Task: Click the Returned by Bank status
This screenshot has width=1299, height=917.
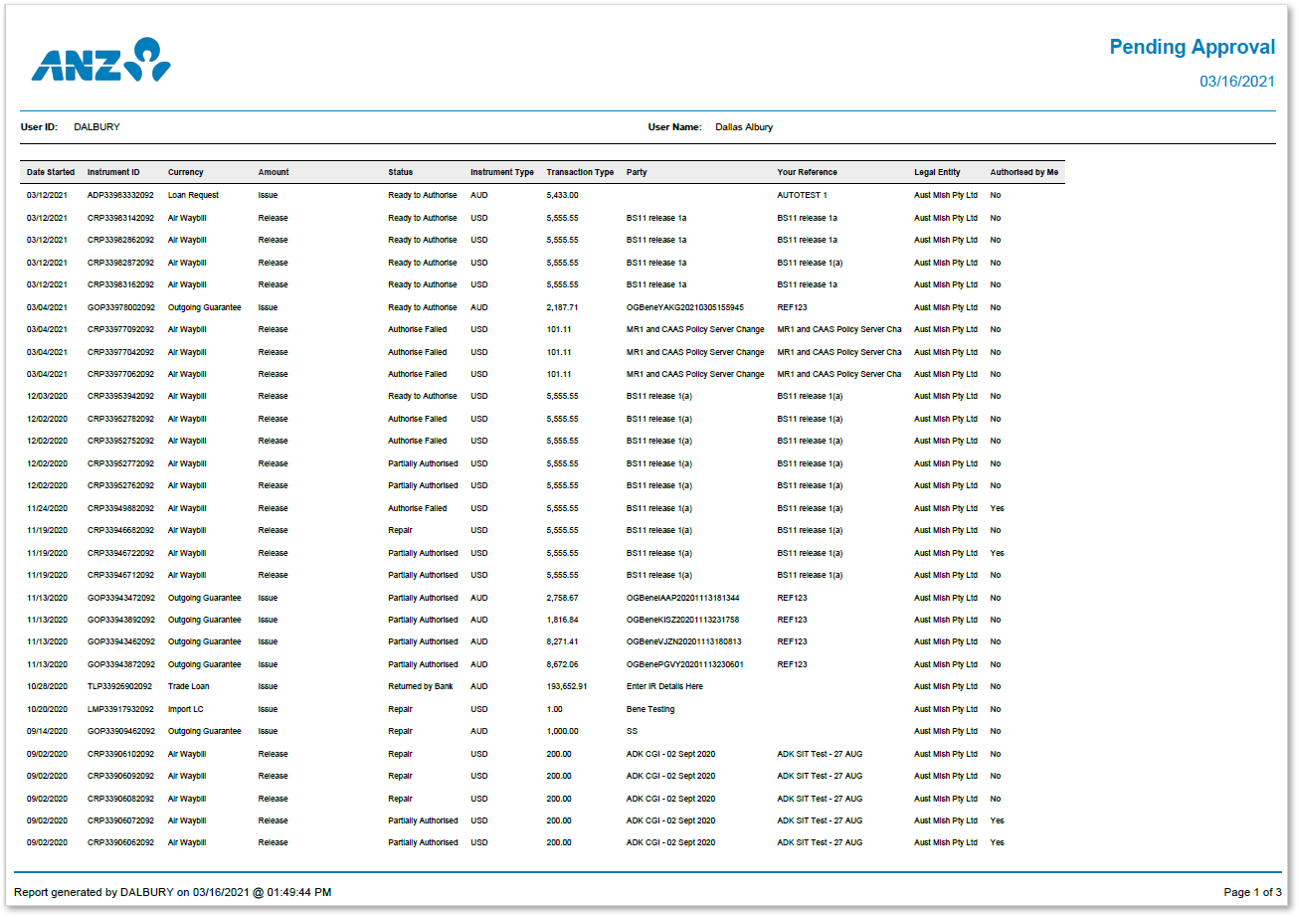Action: click(x=420, y=687)
